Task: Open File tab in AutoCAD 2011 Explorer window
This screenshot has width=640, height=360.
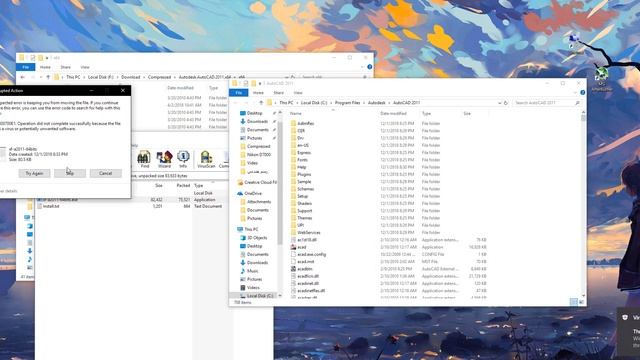Action: (x=239, y=93)
